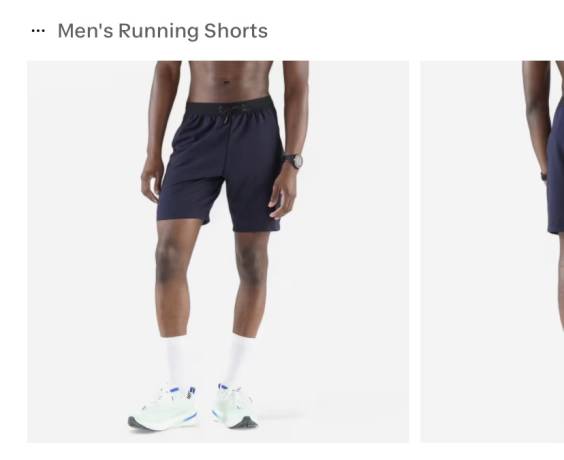Viewport: 564px width, 460px height.
Task: Click the model's arm in the second image
Action: point(537,119)
